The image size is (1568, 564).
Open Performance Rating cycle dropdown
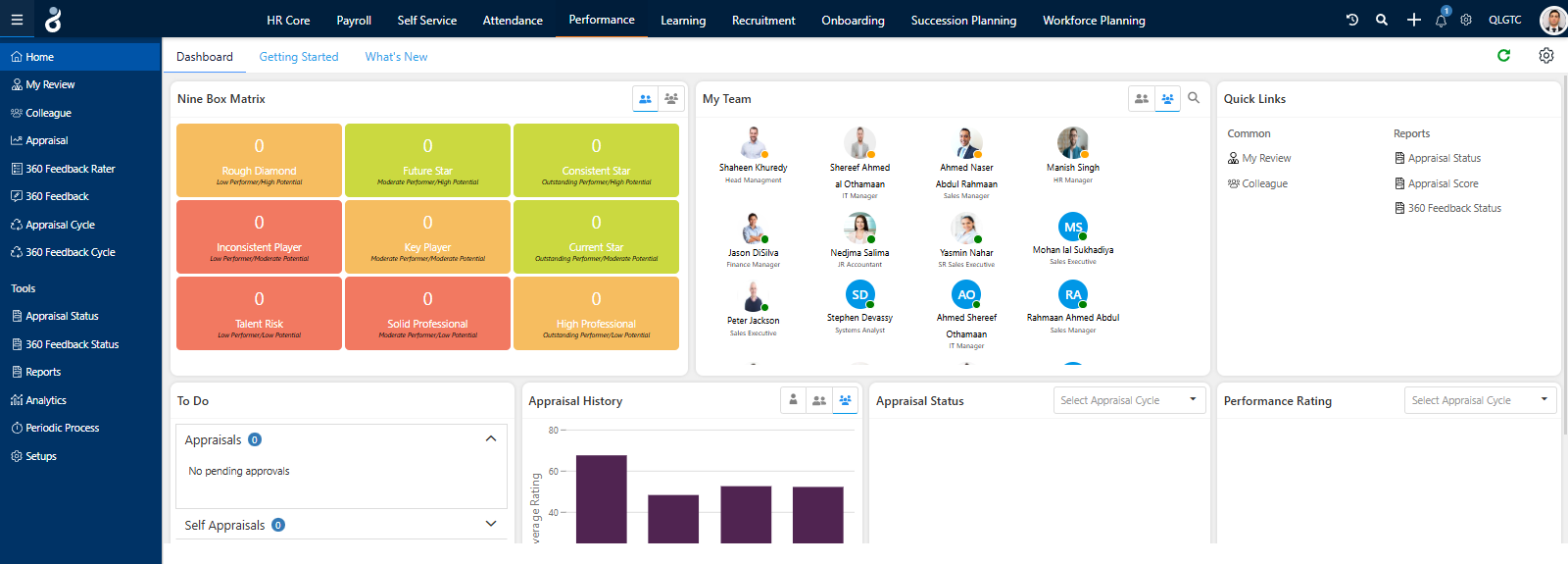click(1481, 400)
